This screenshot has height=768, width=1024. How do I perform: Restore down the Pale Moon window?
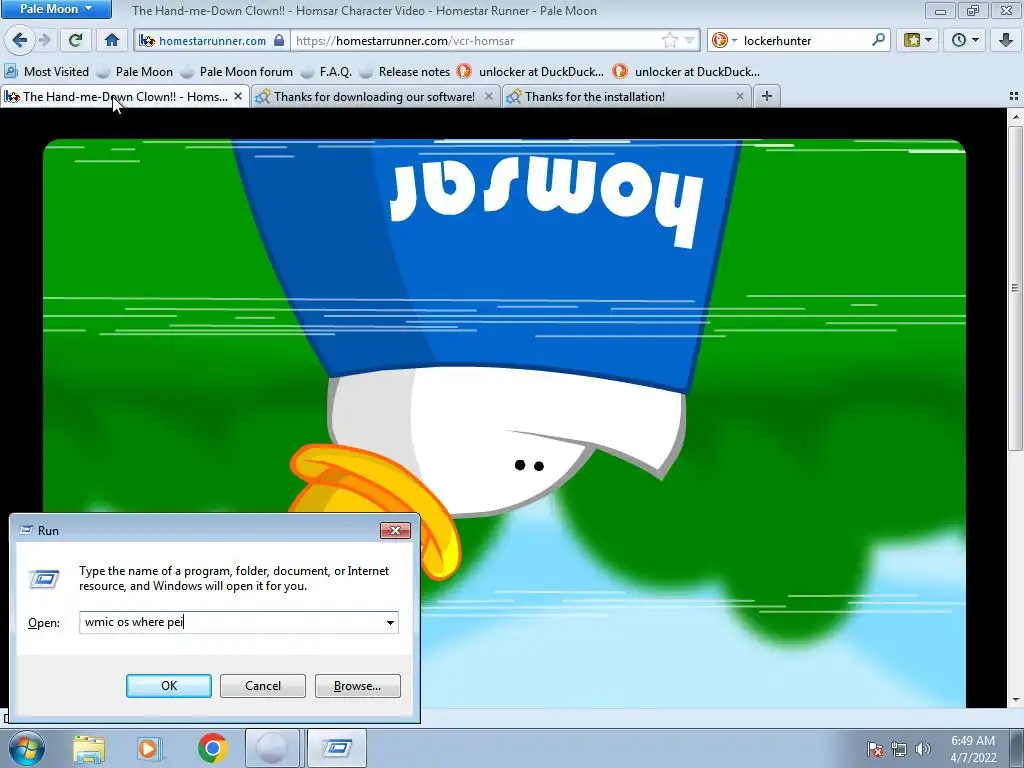pos(973,10)
